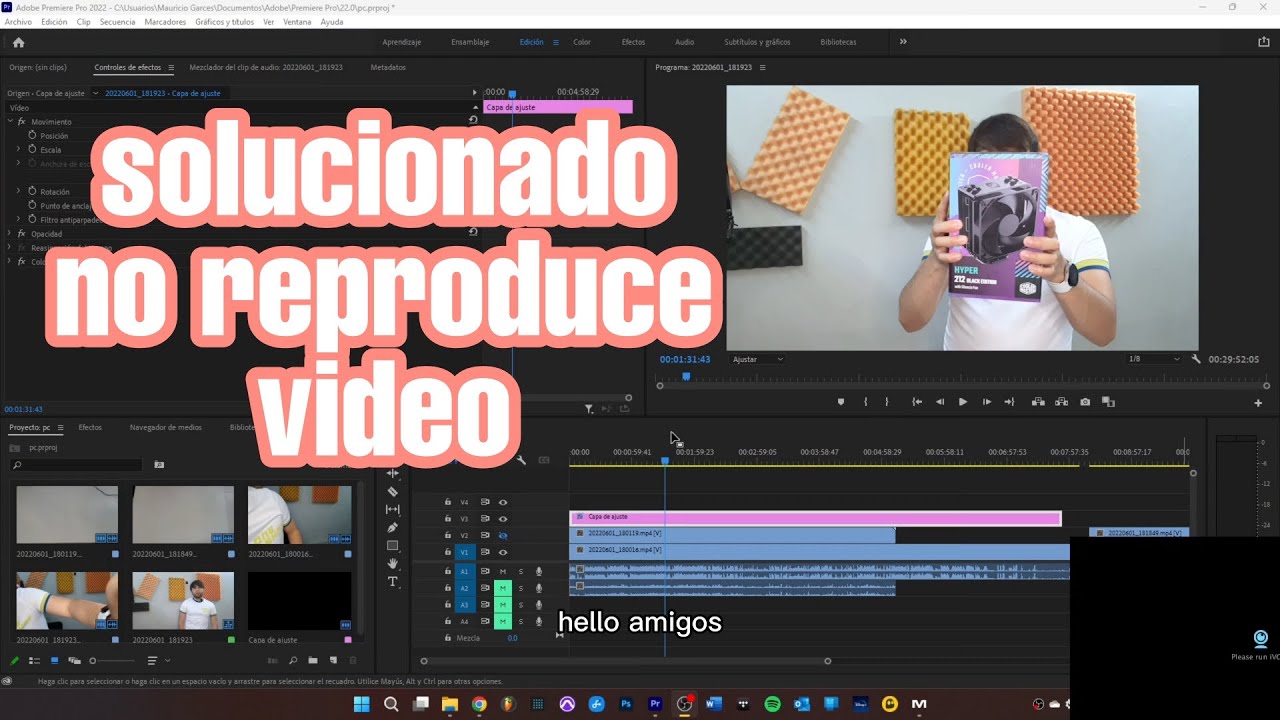Open the Marcadores menu
This screenshot has width=1280, height=720.
(165, 22)
